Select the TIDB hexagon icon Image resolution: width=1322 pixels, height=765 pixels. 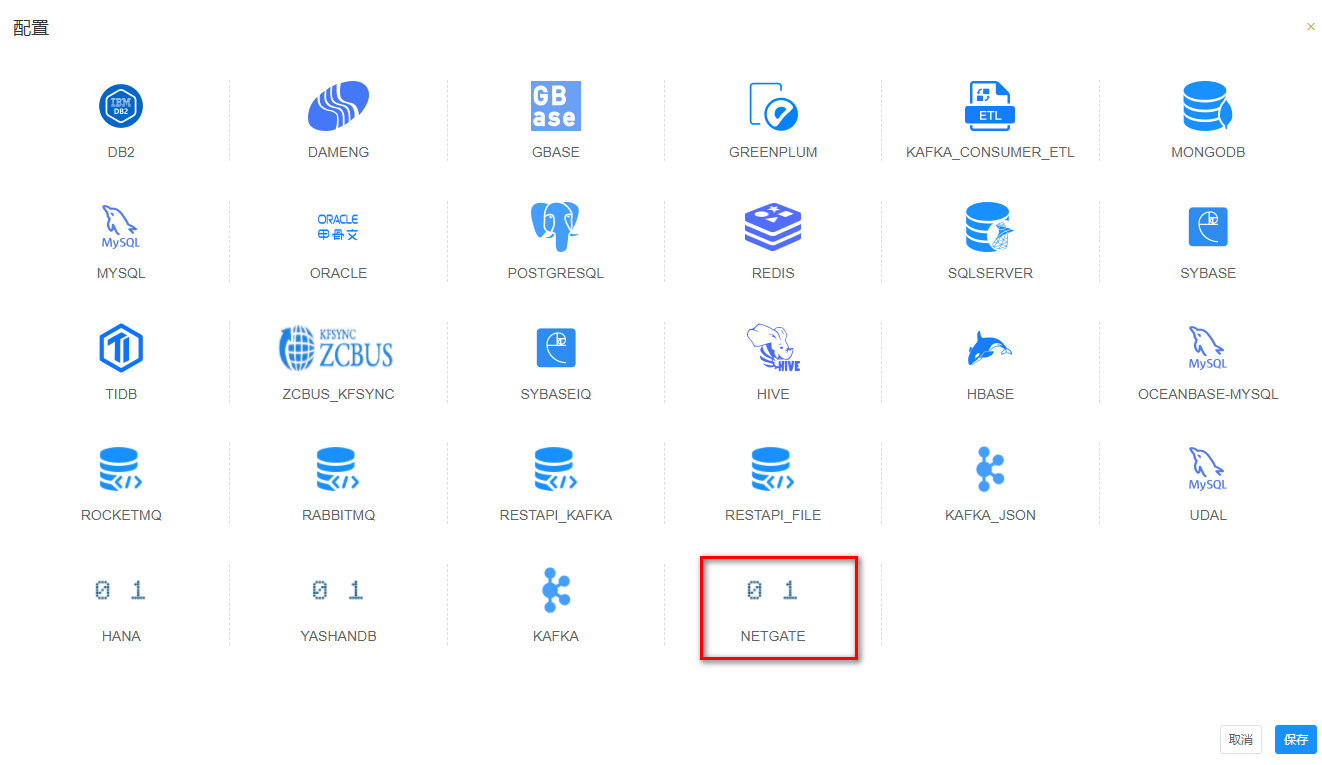pyautogui.click(x=121, y=348)
